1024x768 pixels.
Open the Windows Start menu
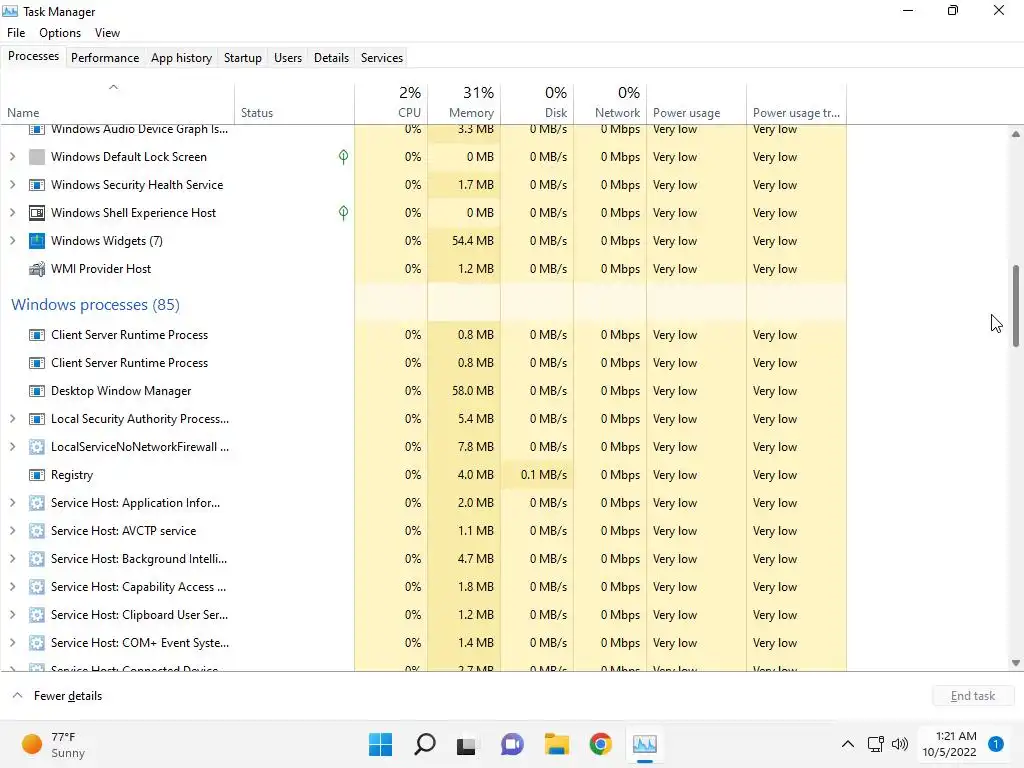(x=380, y=744)
